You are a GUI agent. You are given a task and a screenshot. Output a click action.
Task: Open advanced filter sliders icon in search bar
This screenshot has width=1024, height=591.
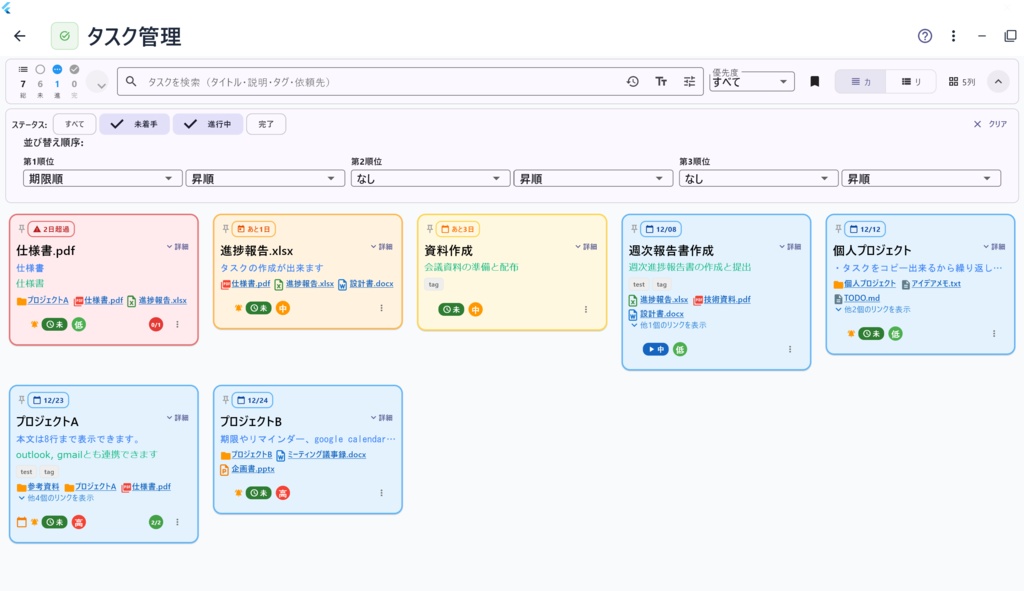click(x=689, y=79)
